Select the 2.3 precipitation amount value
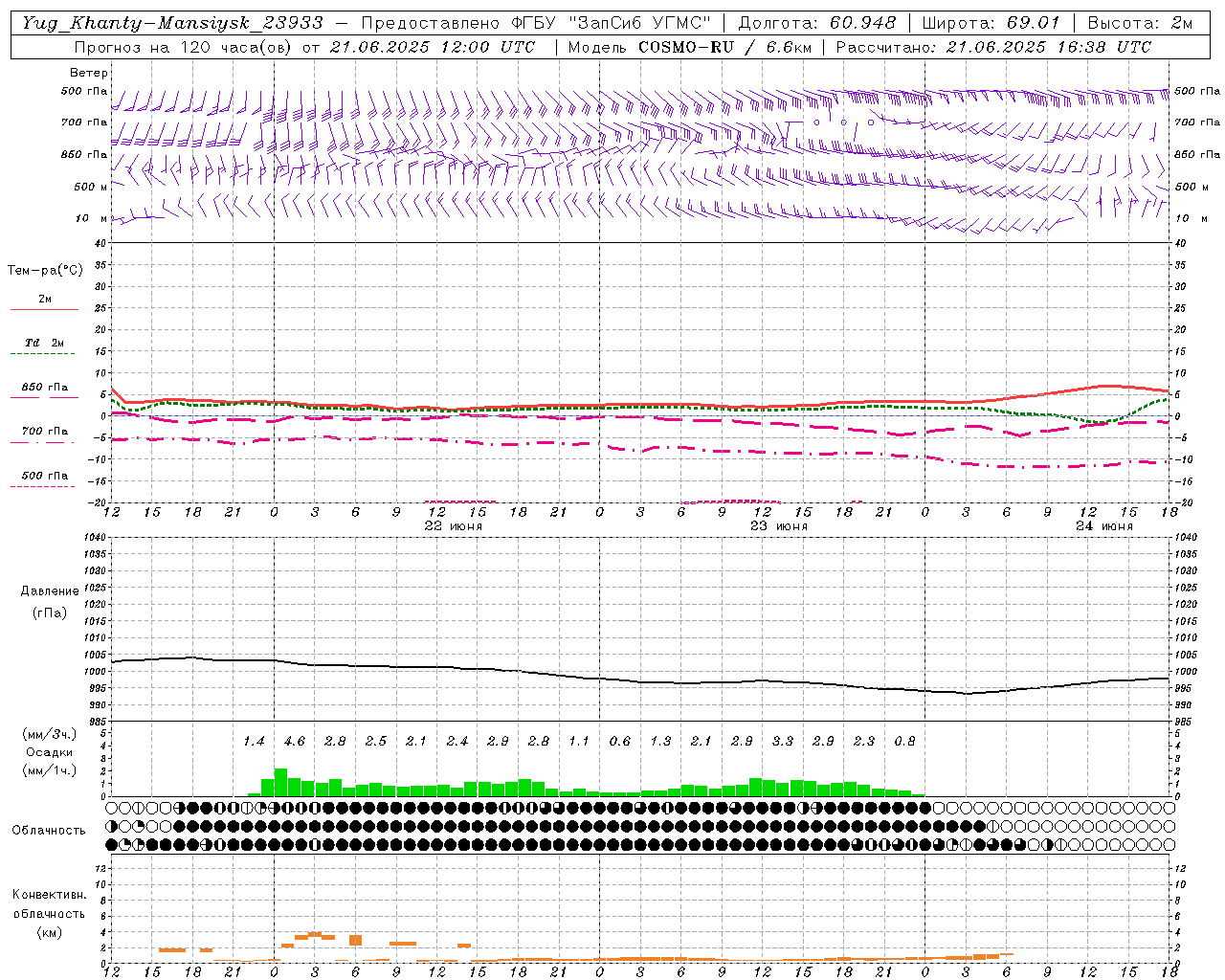Image resolution: width=1225 pixels, height=980 pixels. pos(864,742)
